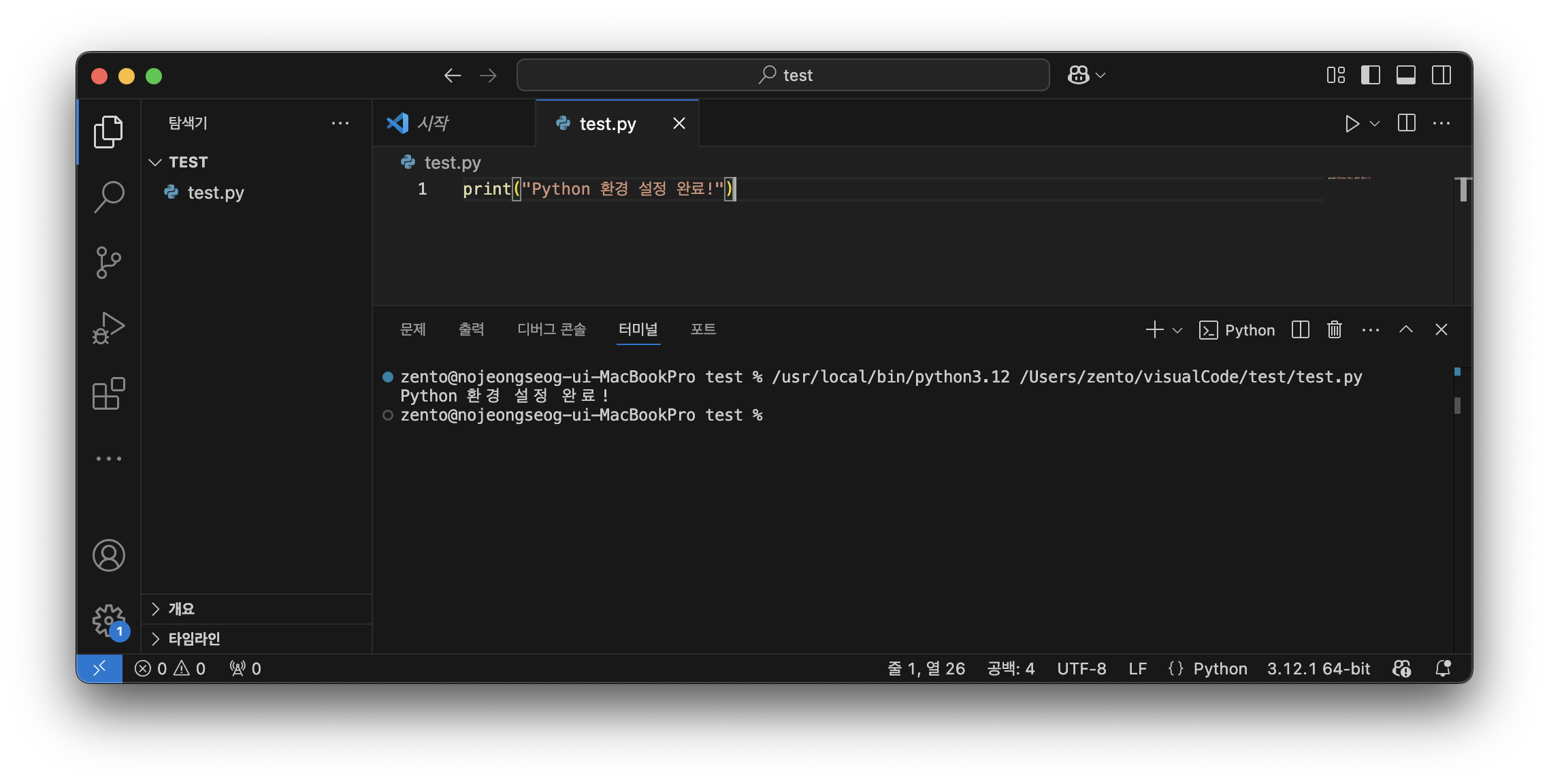Viewport: 1549px width, 784px height.
Task: Open Explorer views and more actions ellipsis
Action: point(340,123)
